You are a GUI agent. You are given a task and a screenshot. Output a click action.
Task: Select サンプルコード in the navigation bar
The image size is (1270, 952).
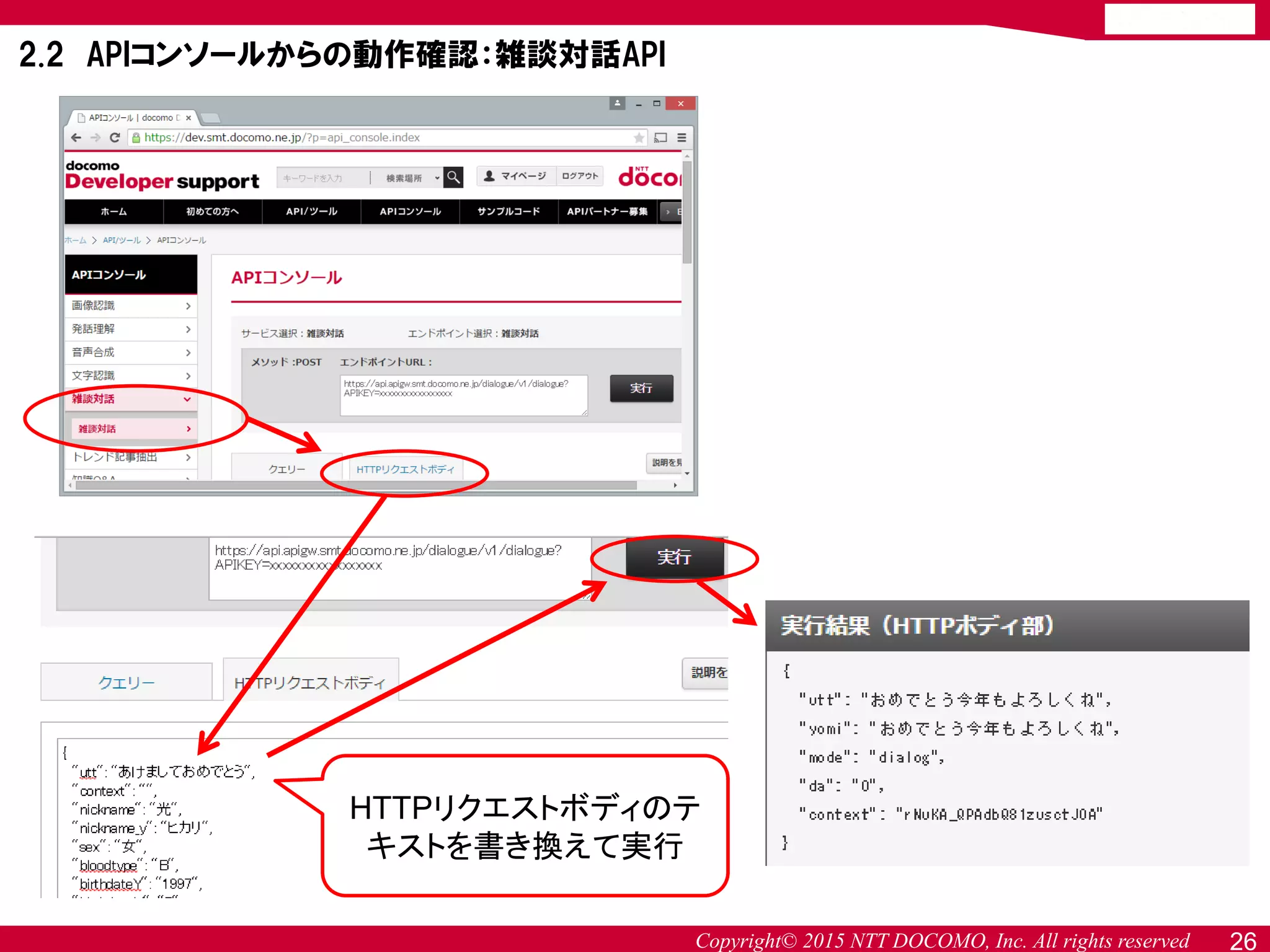pos(509,211)
